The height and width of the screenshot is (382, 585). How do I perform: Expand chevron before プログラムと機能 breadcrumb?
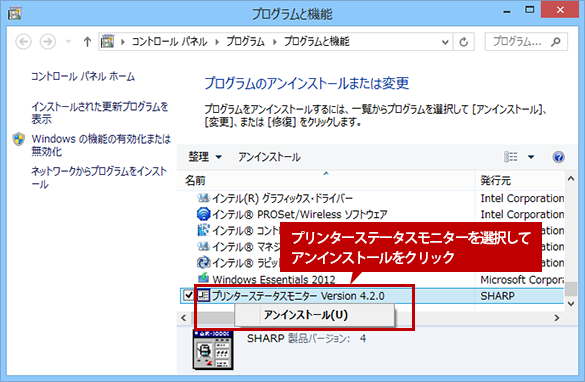click(x=275, y=42)
